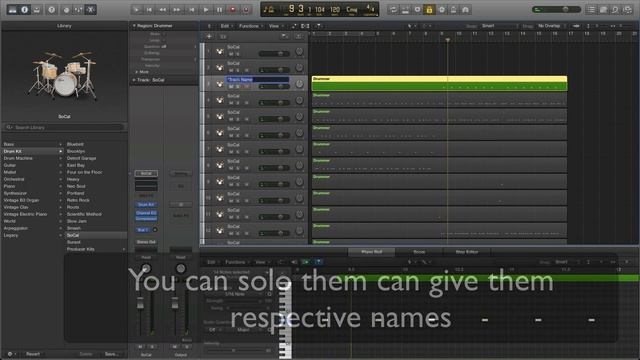Switch to the Piano Roll tab
The width and height of the screenshot is (640, 360).
tap(371, 252)
